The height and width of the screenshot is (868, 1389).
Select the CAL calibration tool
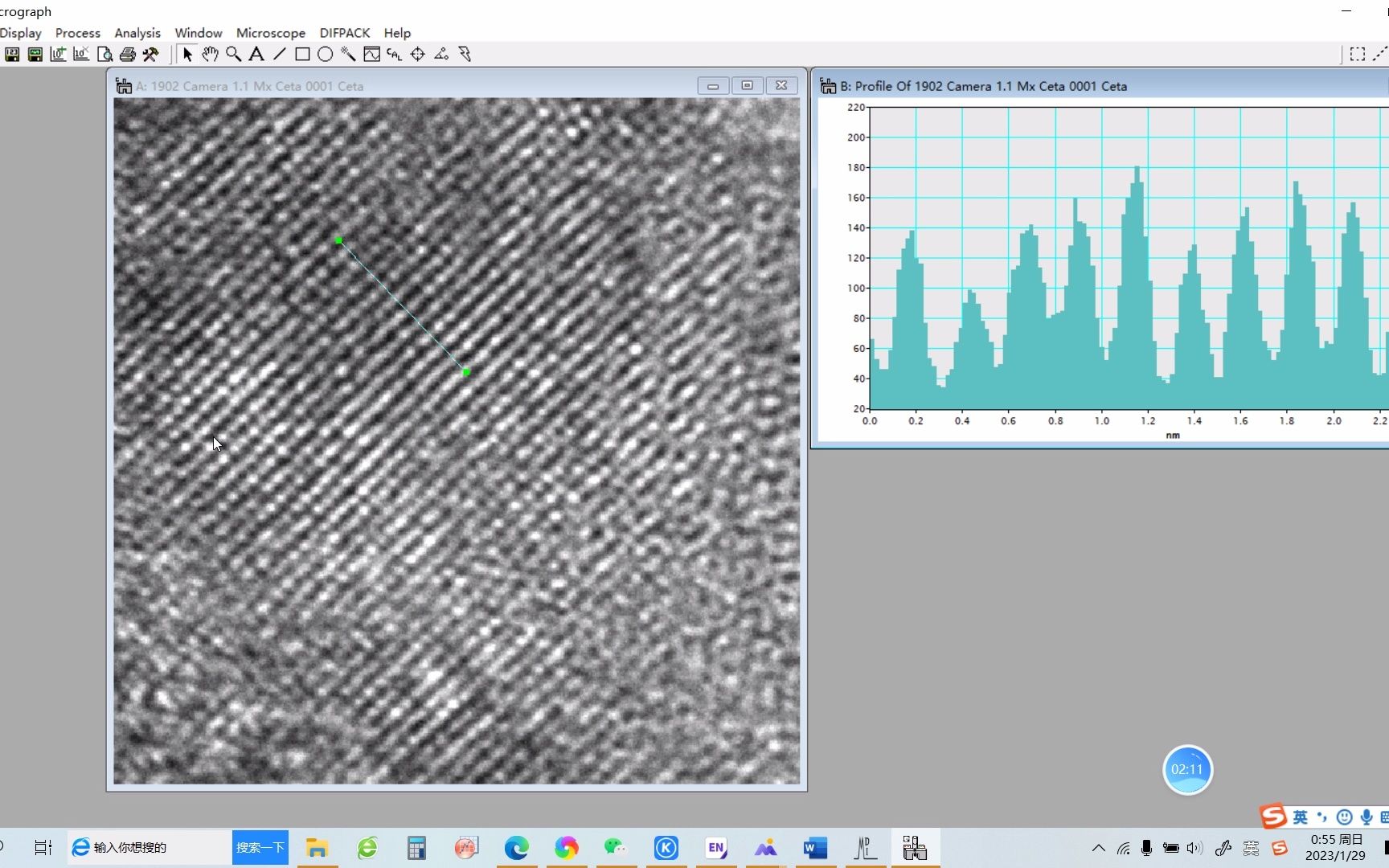coord(395,54)
